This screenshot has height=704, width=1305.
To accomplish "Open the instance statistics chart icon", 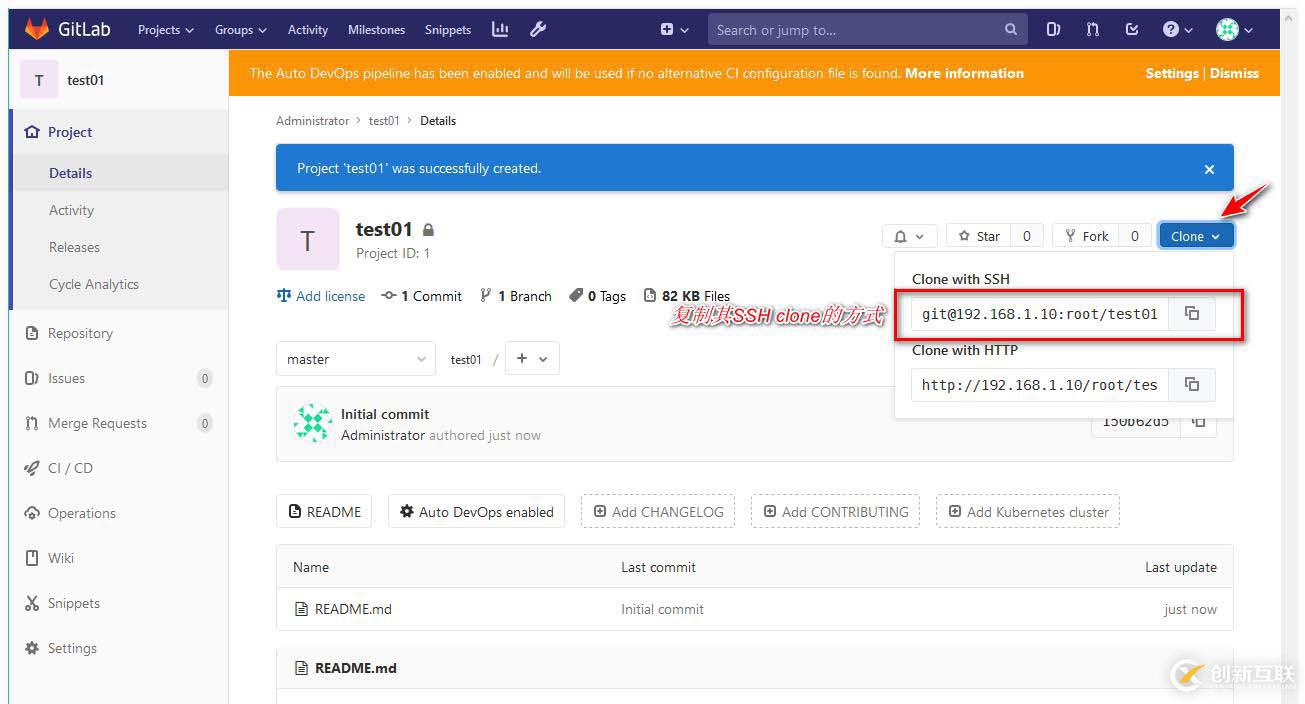I will pos(500,29).
